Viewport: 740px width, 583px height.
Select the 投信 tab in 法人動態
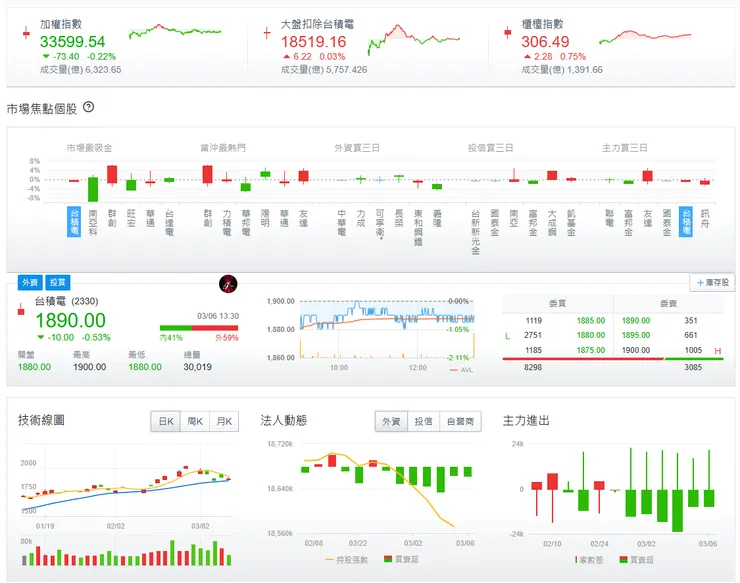click(x=423, y=421)
